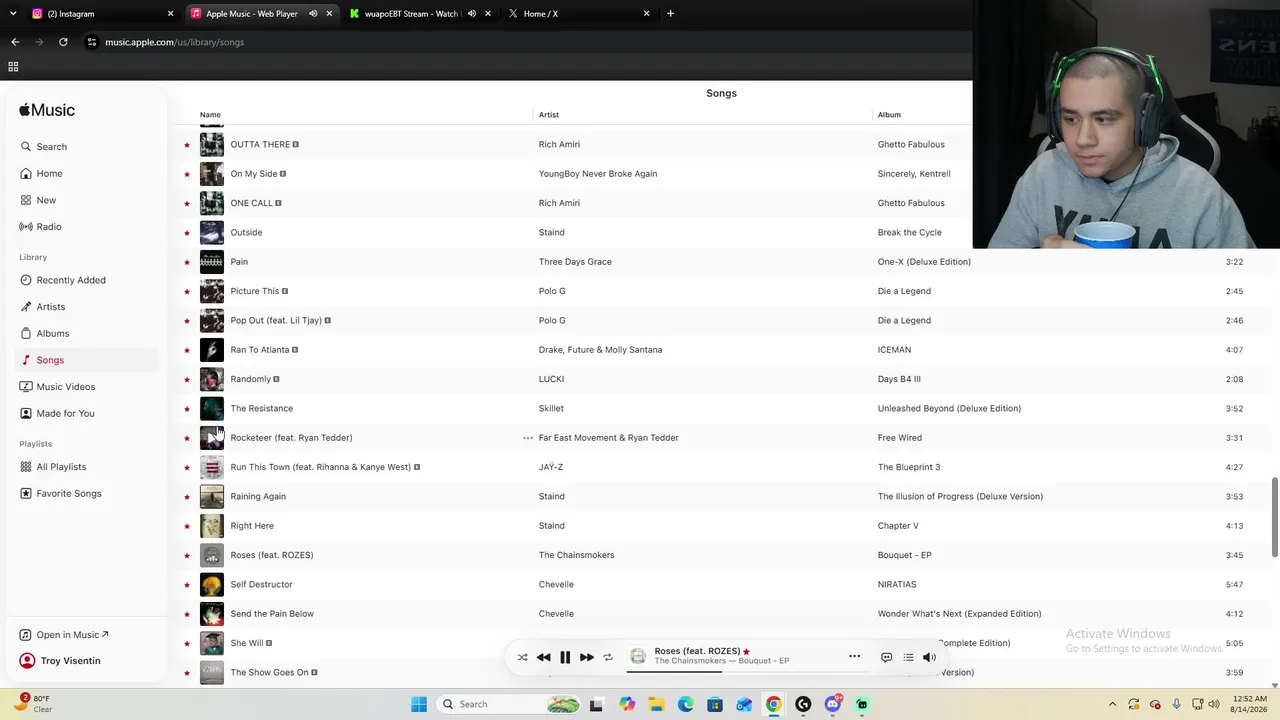Toggle the favorite star on Pain

pos(186,262)
